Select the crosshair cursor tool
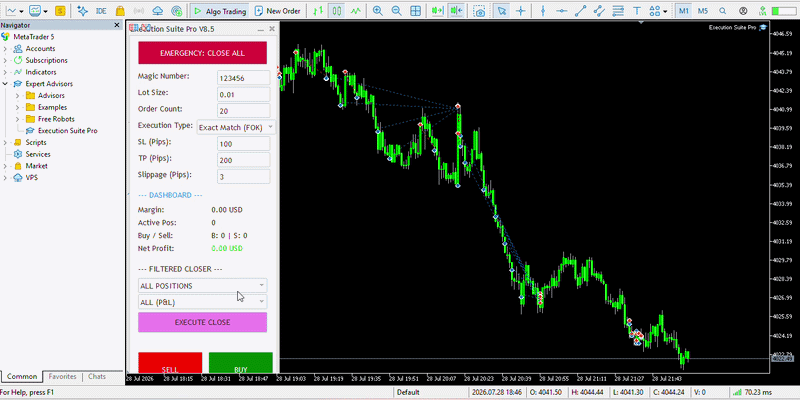Viewport: 800px width, 400px height. [x=521, y=11]
